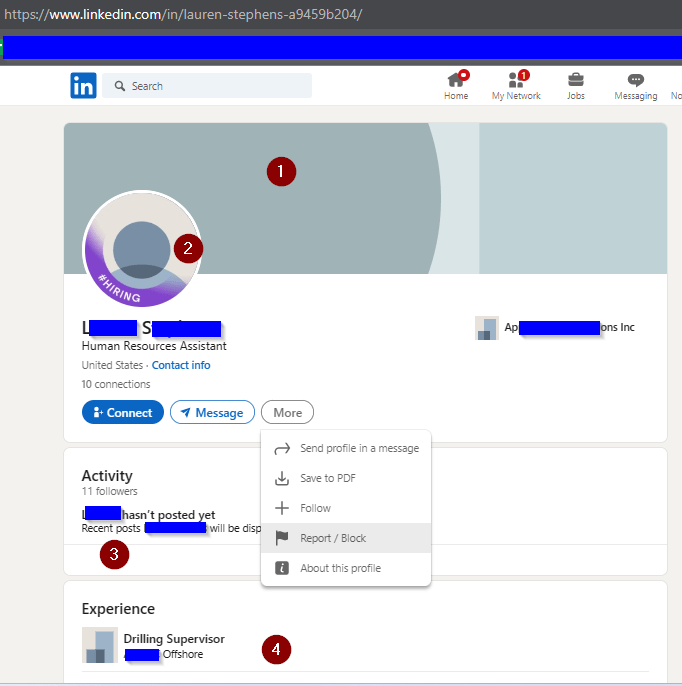The height and width of the screenshot is (686, 682).
Task: Click the company logo beside profile name
Action: (487, 328)
